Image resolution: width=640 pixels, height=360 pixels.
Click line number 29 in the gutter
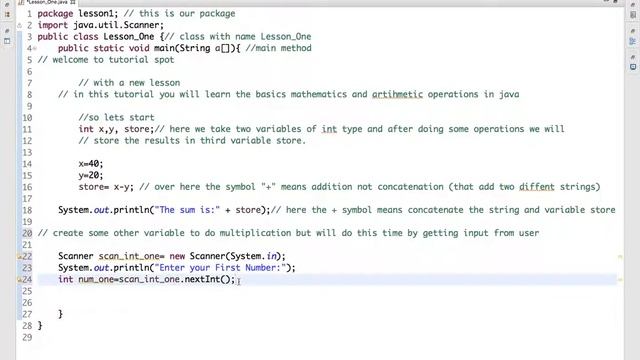point(27,338)
